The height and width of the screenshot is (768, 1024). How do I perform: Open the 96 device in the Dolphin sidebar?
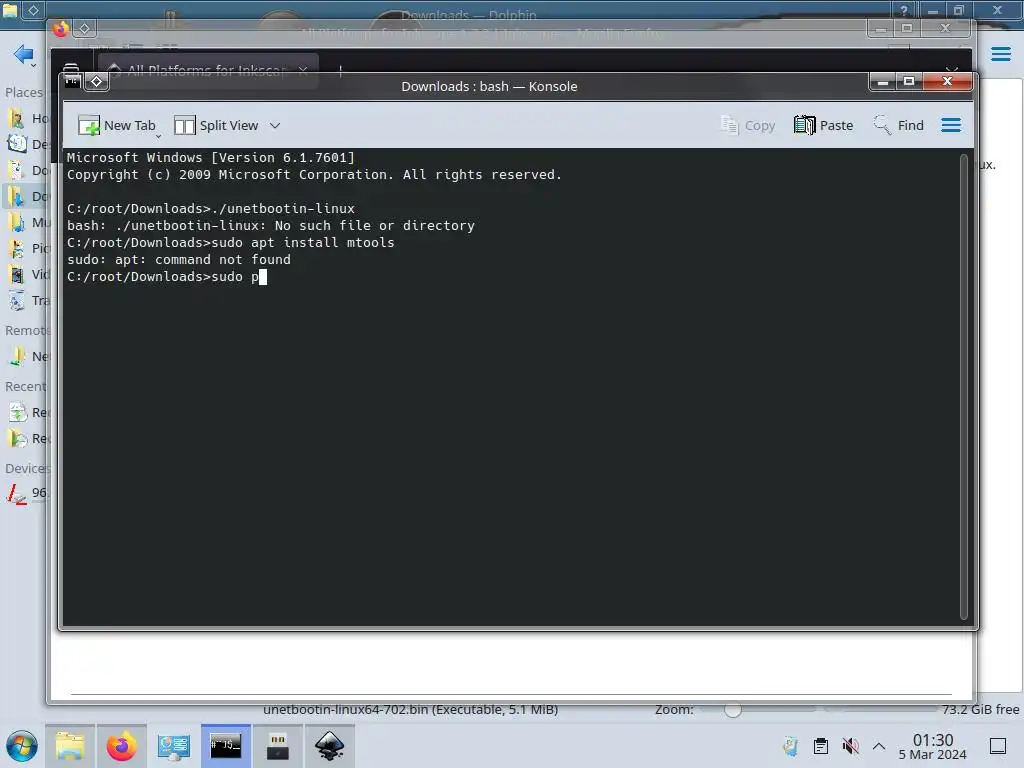[26, 493]
